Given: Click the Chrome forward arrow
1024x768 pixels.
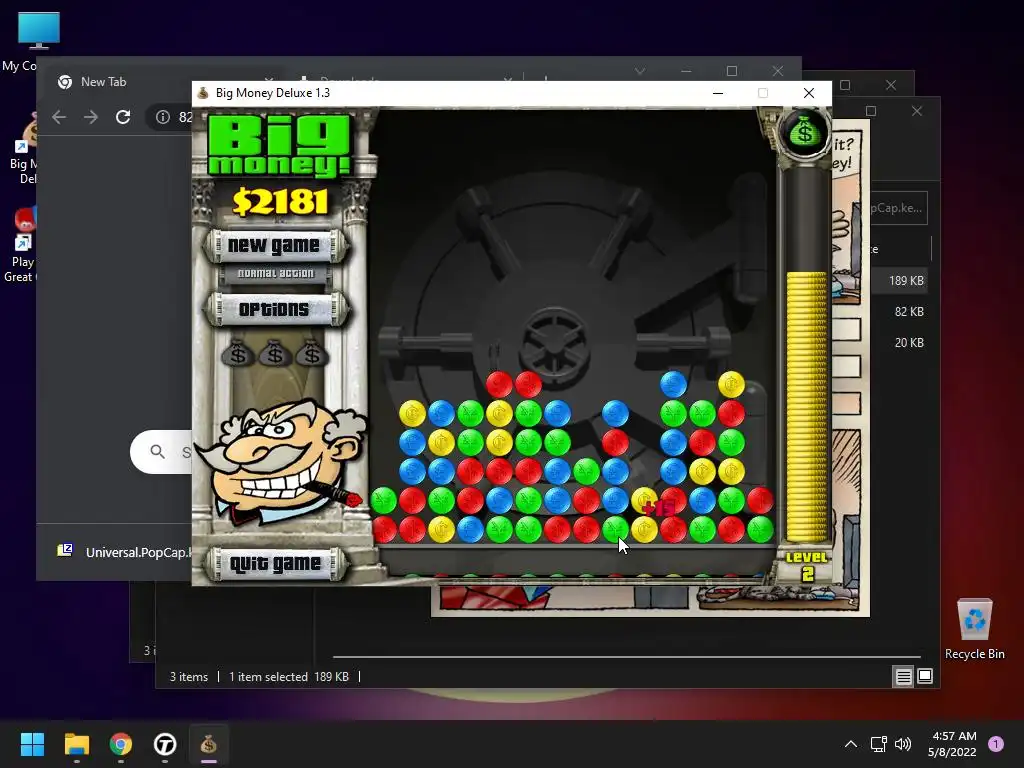Looking at the screenshot, I should (x=91, y=117).
